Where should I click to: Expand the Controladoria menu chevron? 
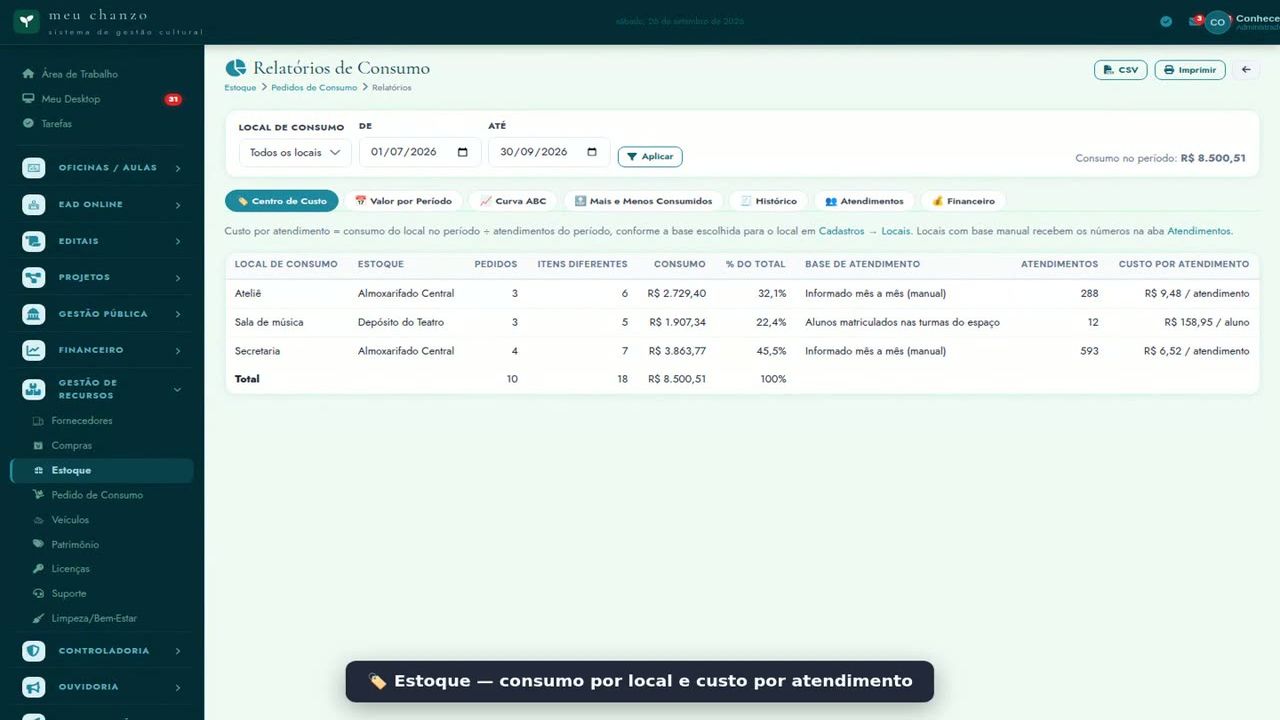[178, 651]
